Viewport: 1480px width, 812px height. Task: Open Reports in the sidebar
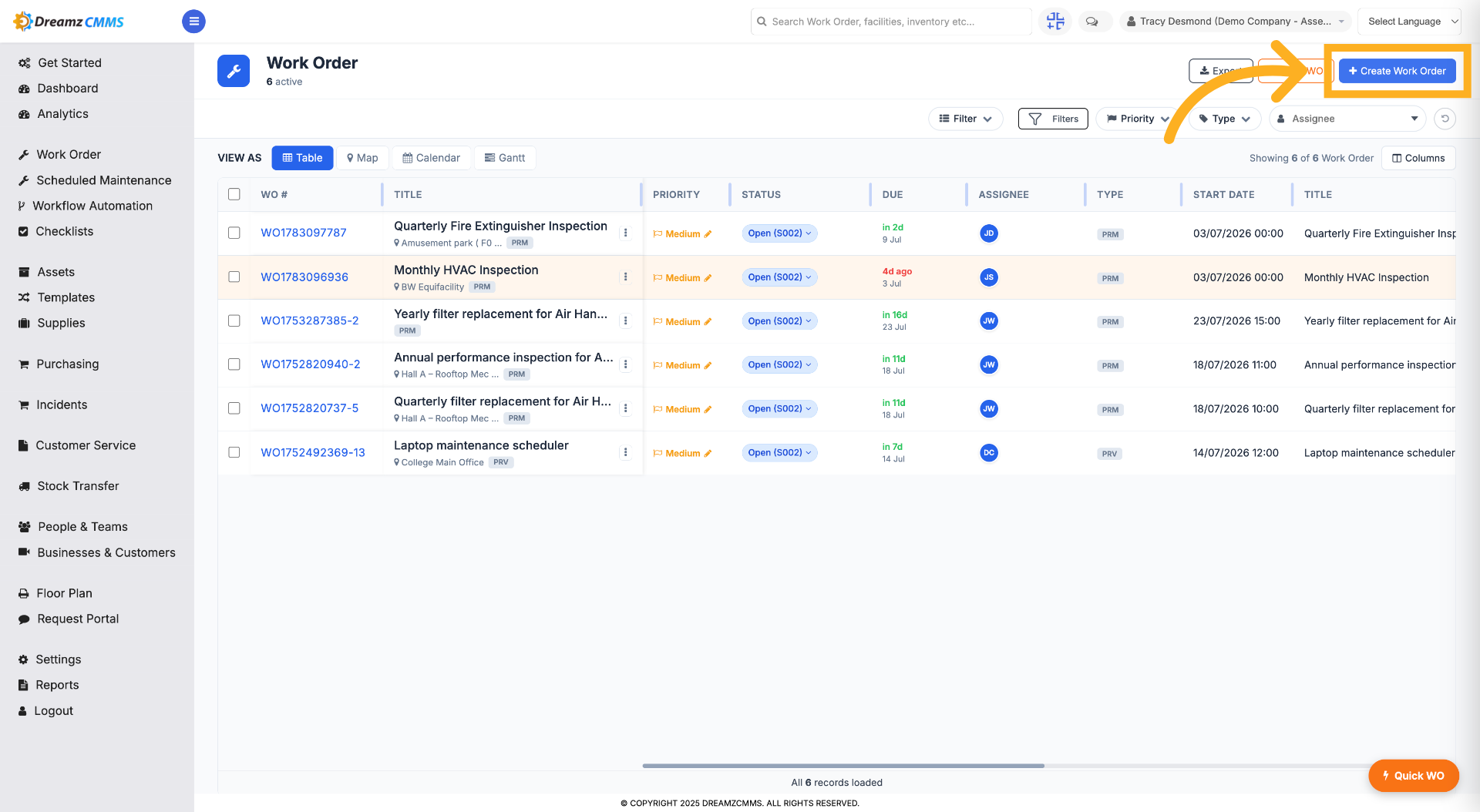click(x=57, y=685)
